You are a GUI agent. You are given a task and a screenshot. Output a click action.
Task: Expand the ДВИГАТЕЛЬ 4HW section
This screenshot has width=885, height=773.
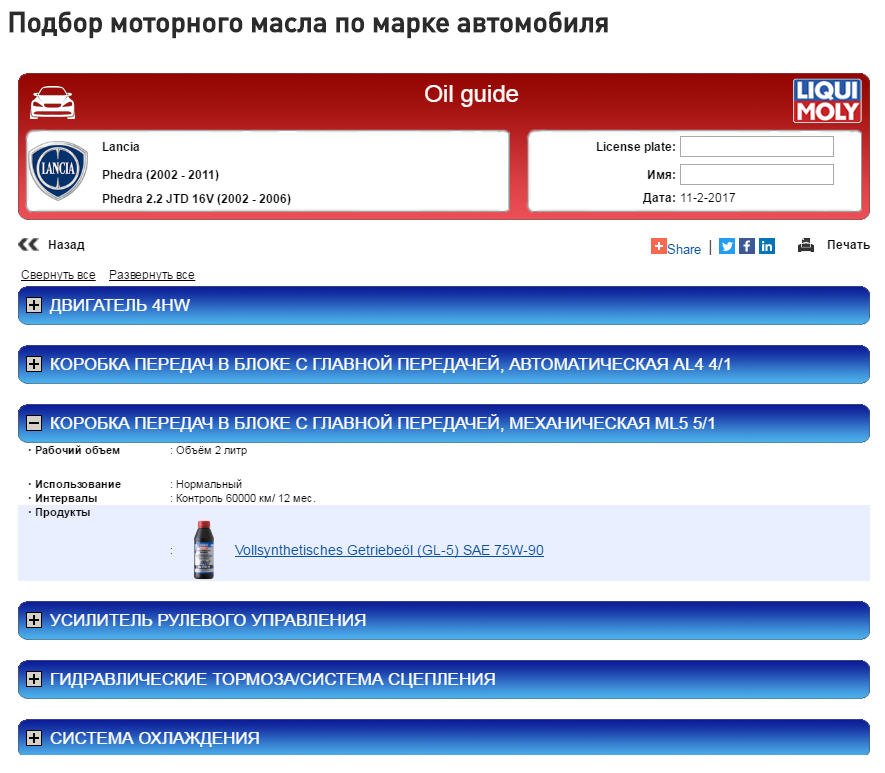pyautogui.click(x=34, y=306)
